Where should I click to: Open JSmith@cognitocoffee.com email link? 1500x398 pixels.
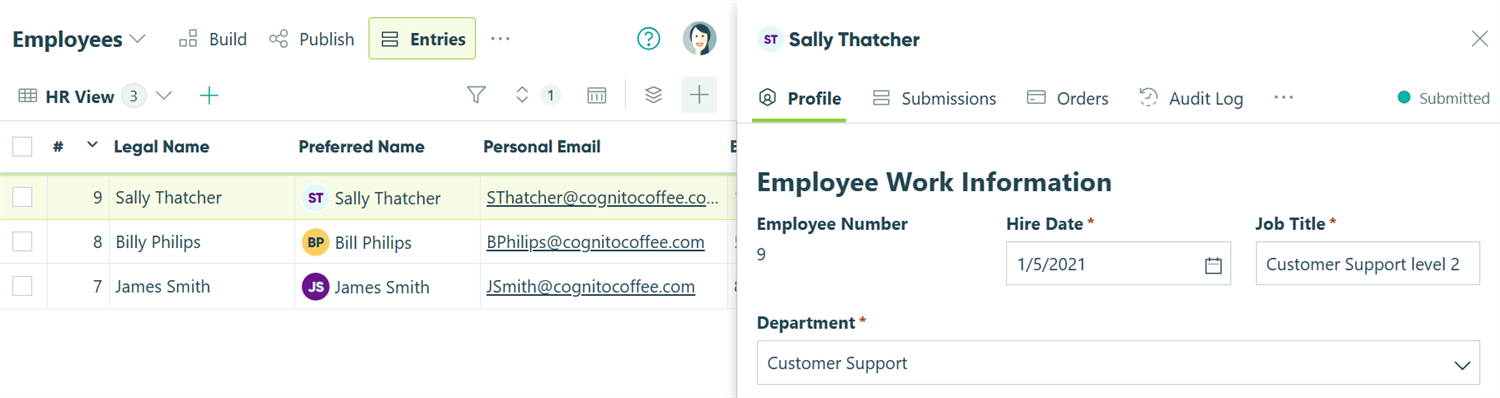click(x=591, y=287)
